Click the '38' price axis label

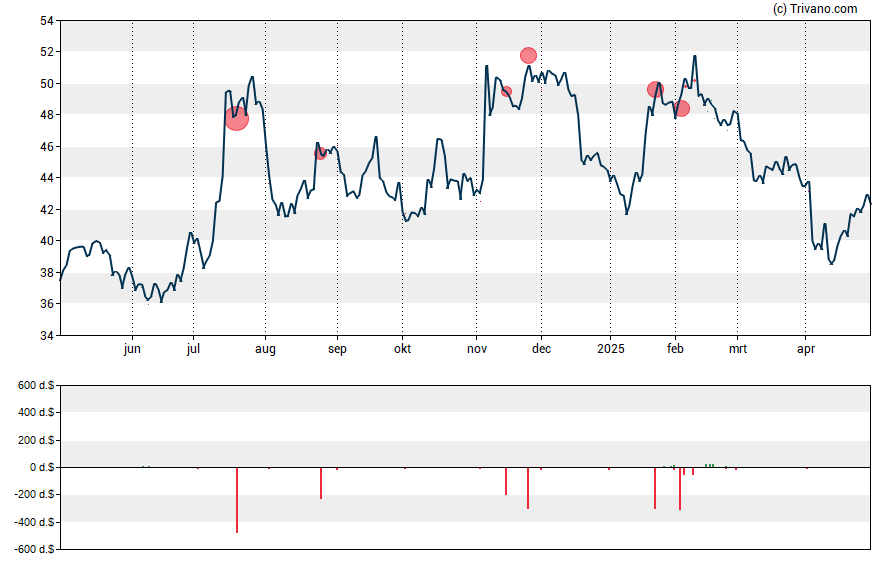coord(47,272)
